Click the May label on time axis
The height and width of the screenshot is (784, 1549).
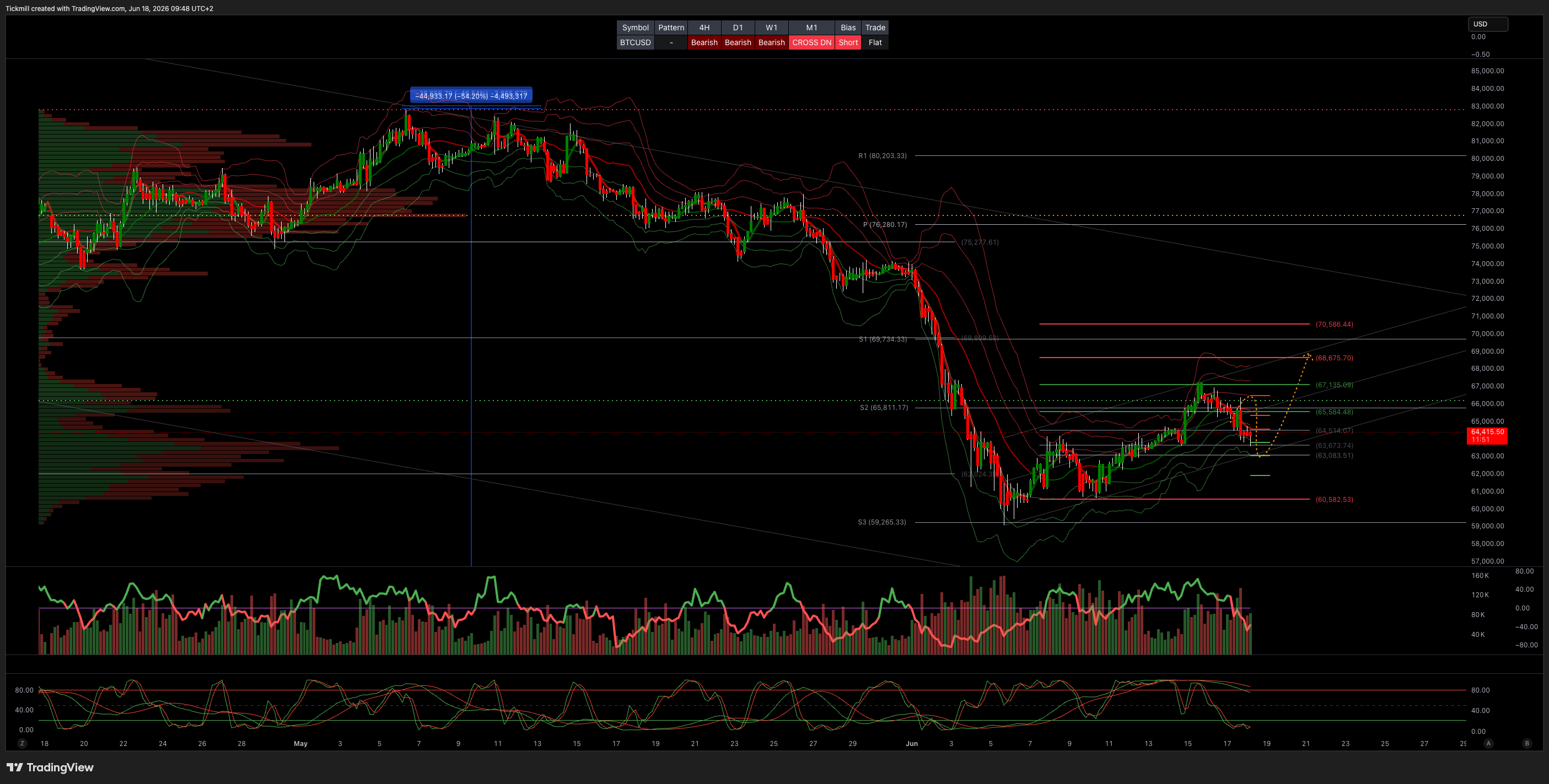pos(300,744)
